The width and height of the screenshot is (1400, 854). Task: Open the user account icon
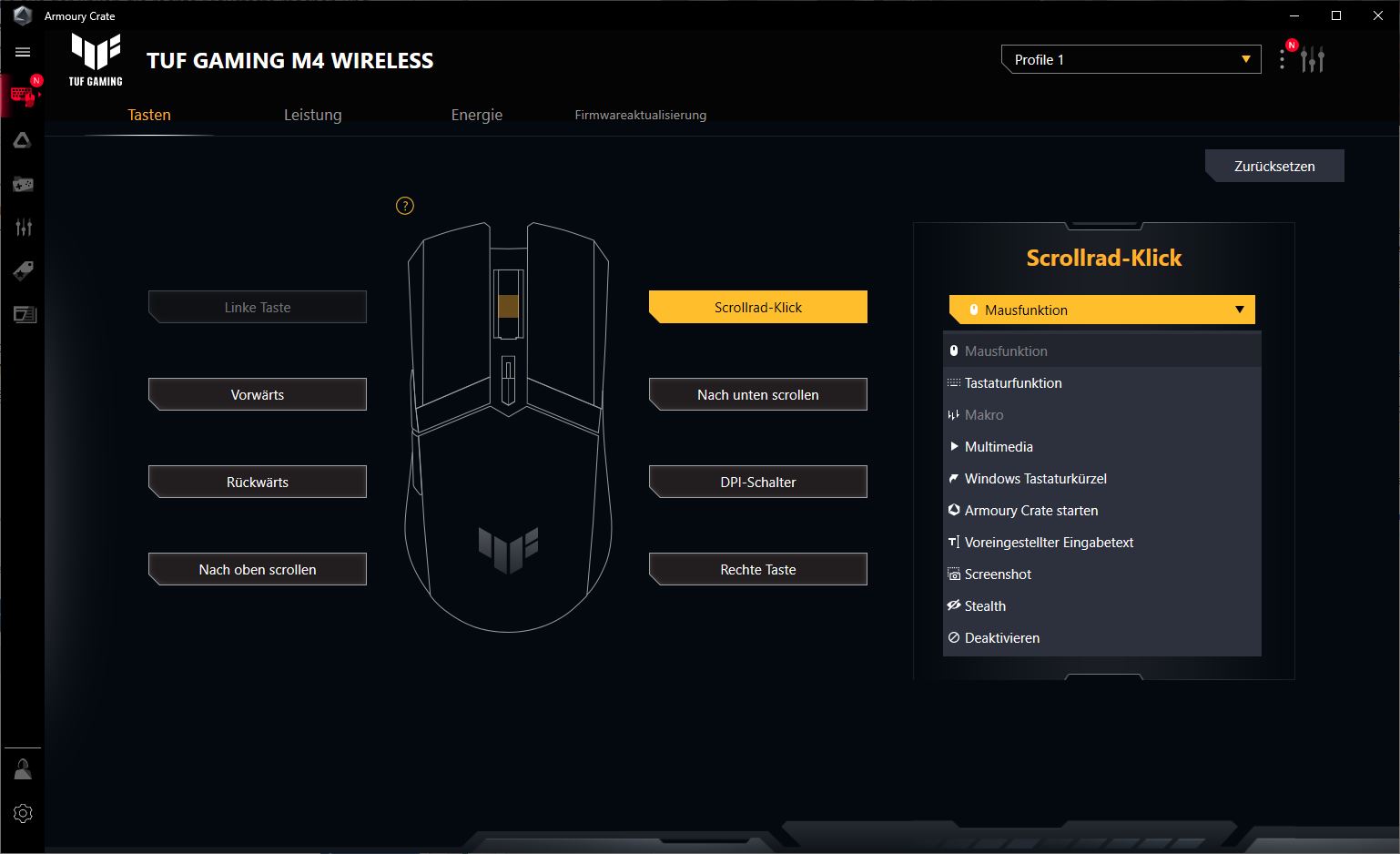pos(23,769)
